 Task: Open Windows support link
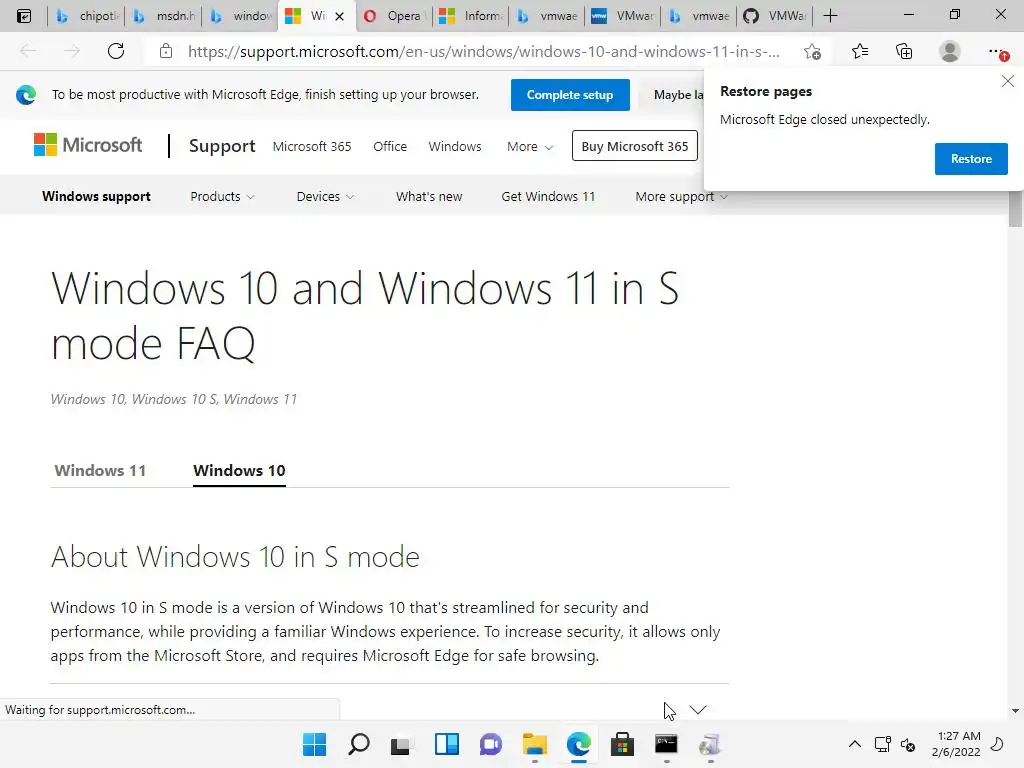pos(96,197)
